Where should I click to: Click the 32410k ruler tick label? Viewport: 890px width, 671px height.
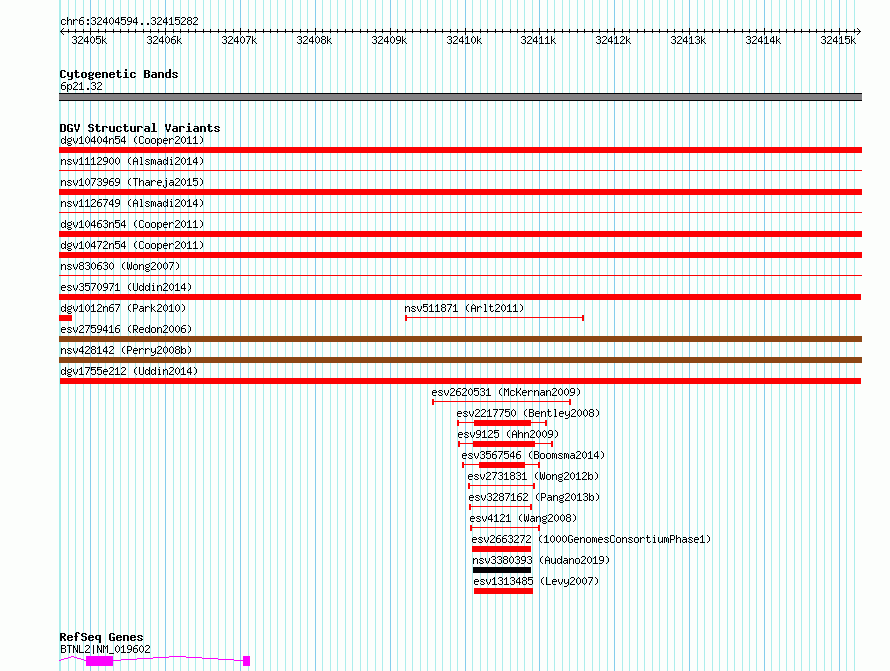(464, 40)
